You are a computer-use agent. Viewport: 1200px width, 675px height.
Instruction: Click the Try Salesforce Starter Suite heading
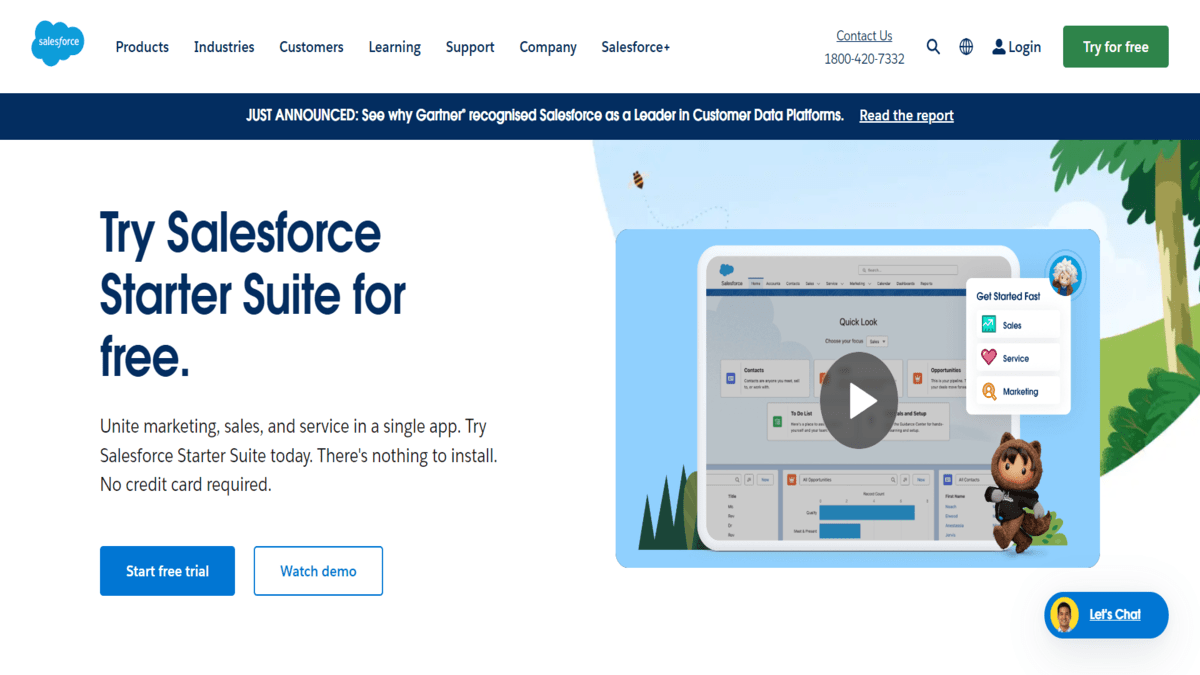click(x=253, y=295)
